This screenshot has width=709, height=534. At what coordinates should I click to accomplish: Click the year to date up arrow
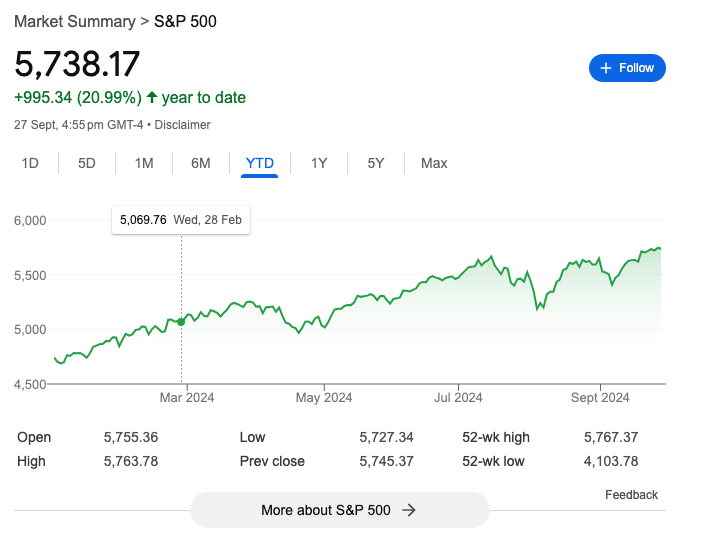click(x=152, y=97)
